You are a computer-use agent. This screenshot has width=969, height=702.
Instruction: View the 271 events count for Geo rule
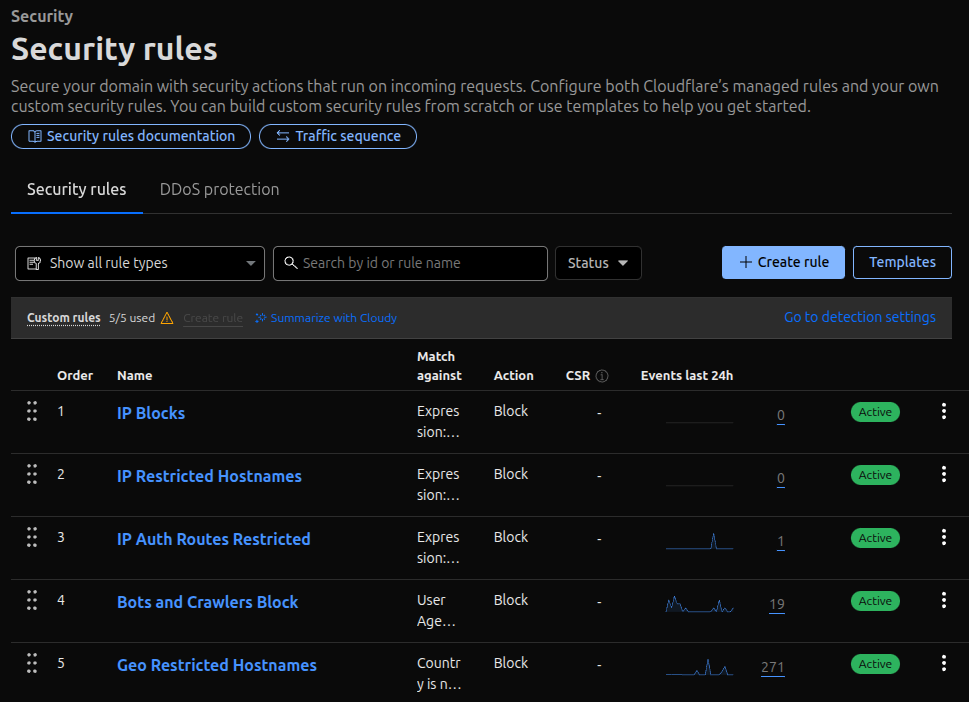772,667
